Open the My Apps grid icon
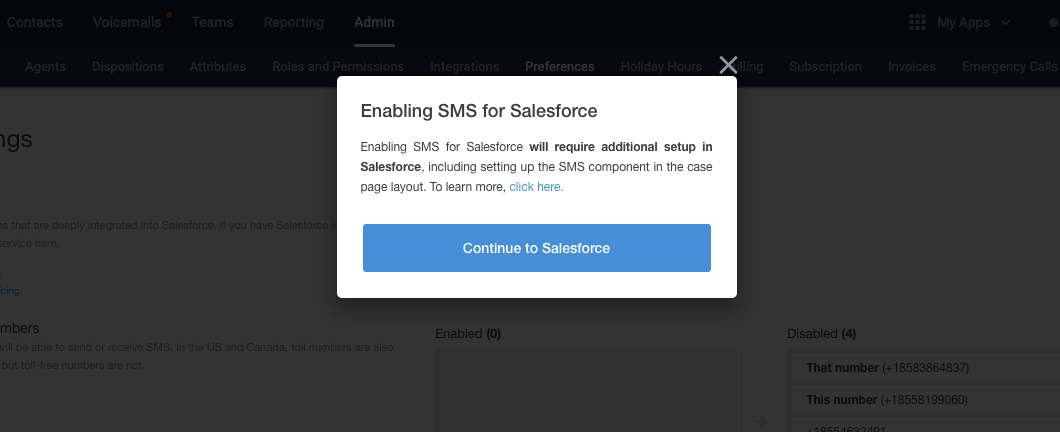The image size is (1060, 432). click(917, 22)
